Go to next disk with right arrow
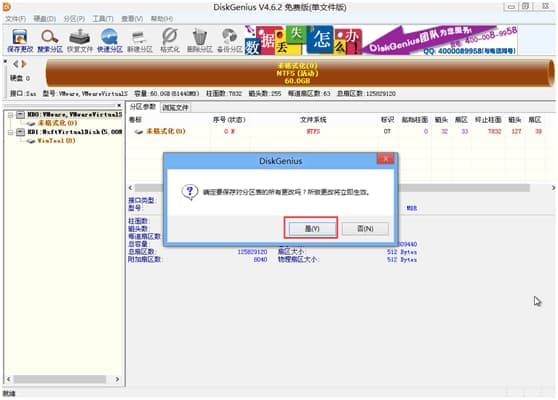 pyautogui.click(x=24, y=64)
